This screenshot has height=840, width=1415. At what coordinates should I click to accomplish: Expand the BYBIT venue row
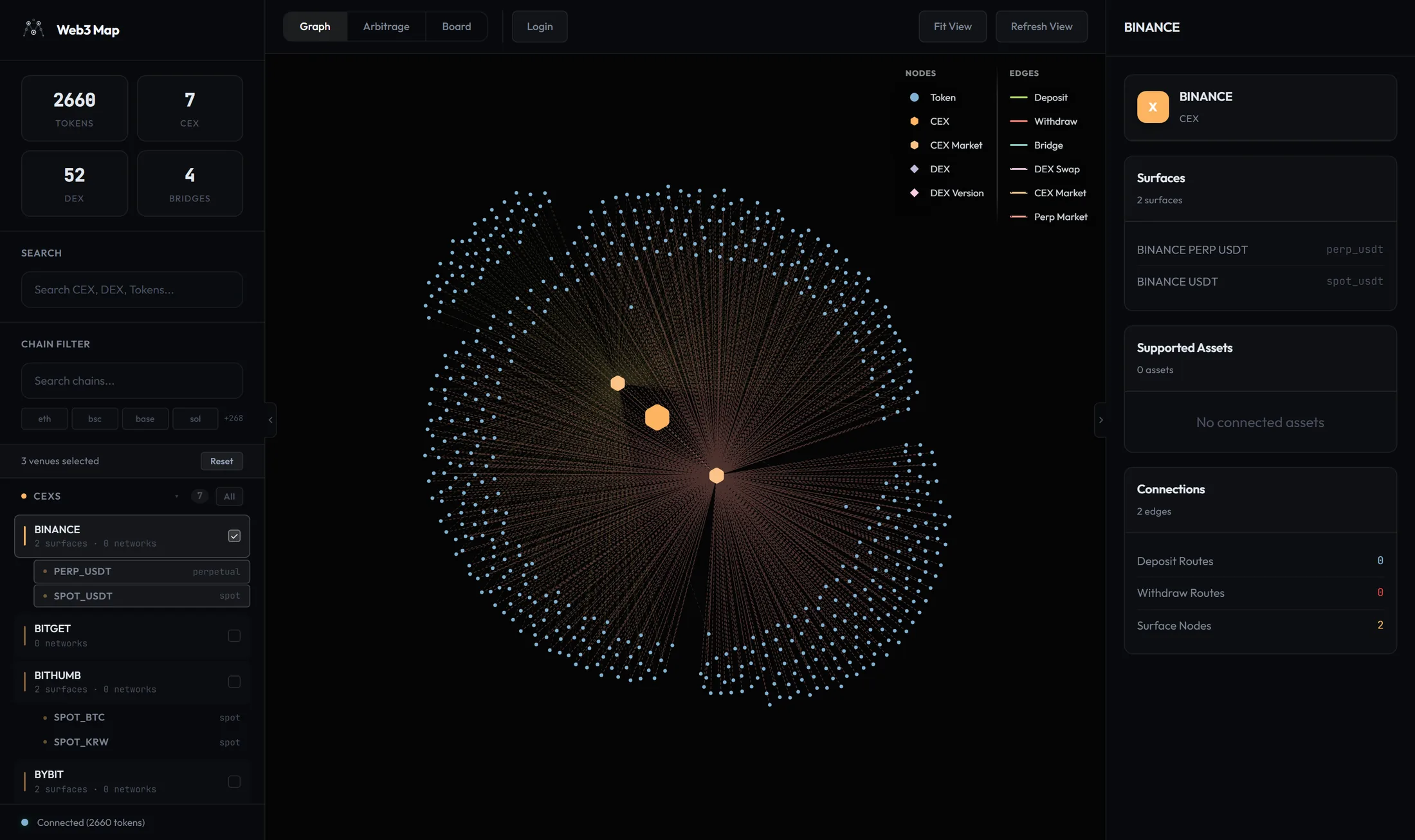tap(132, 781)
